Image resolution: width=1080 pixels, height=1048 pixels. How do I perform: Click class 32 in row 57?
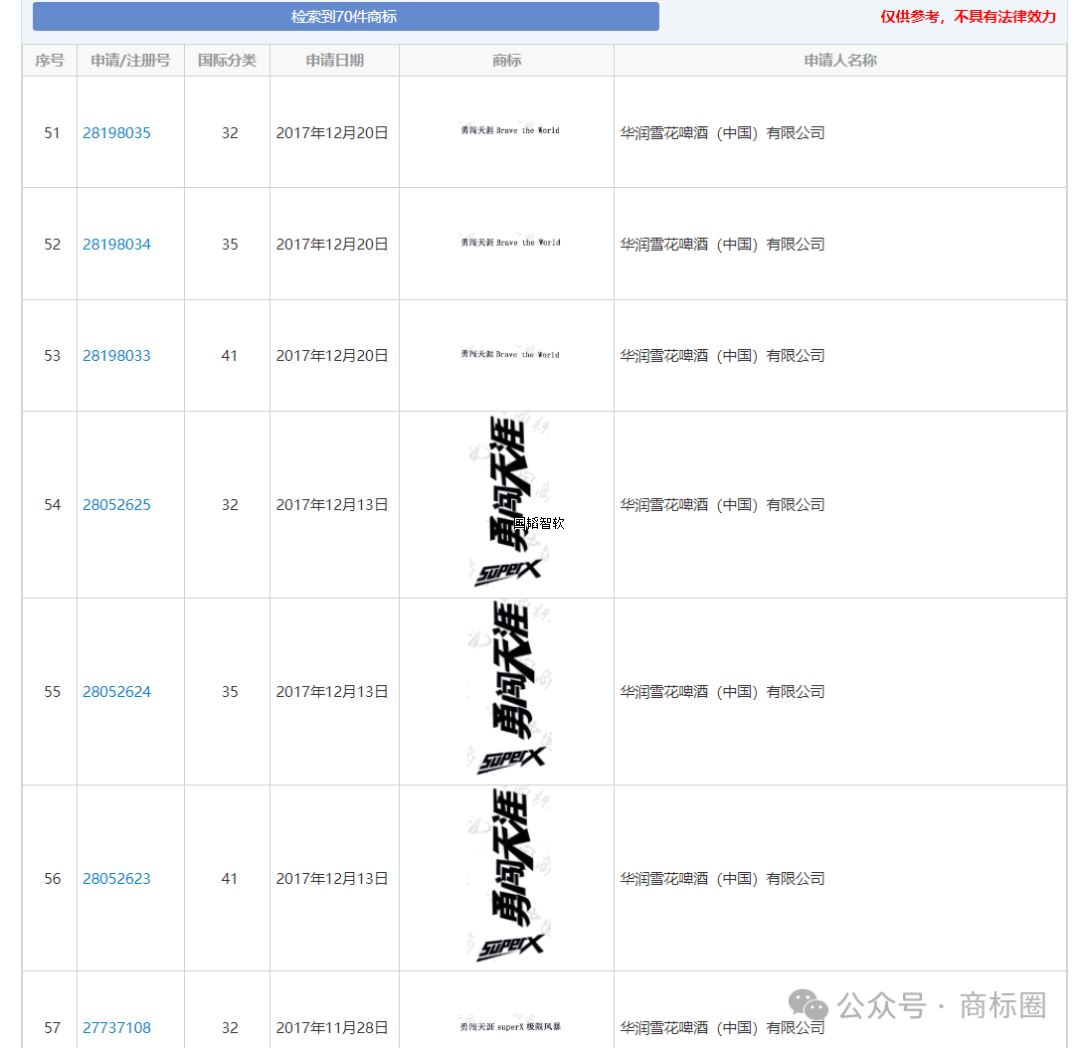coord(229,1028)
